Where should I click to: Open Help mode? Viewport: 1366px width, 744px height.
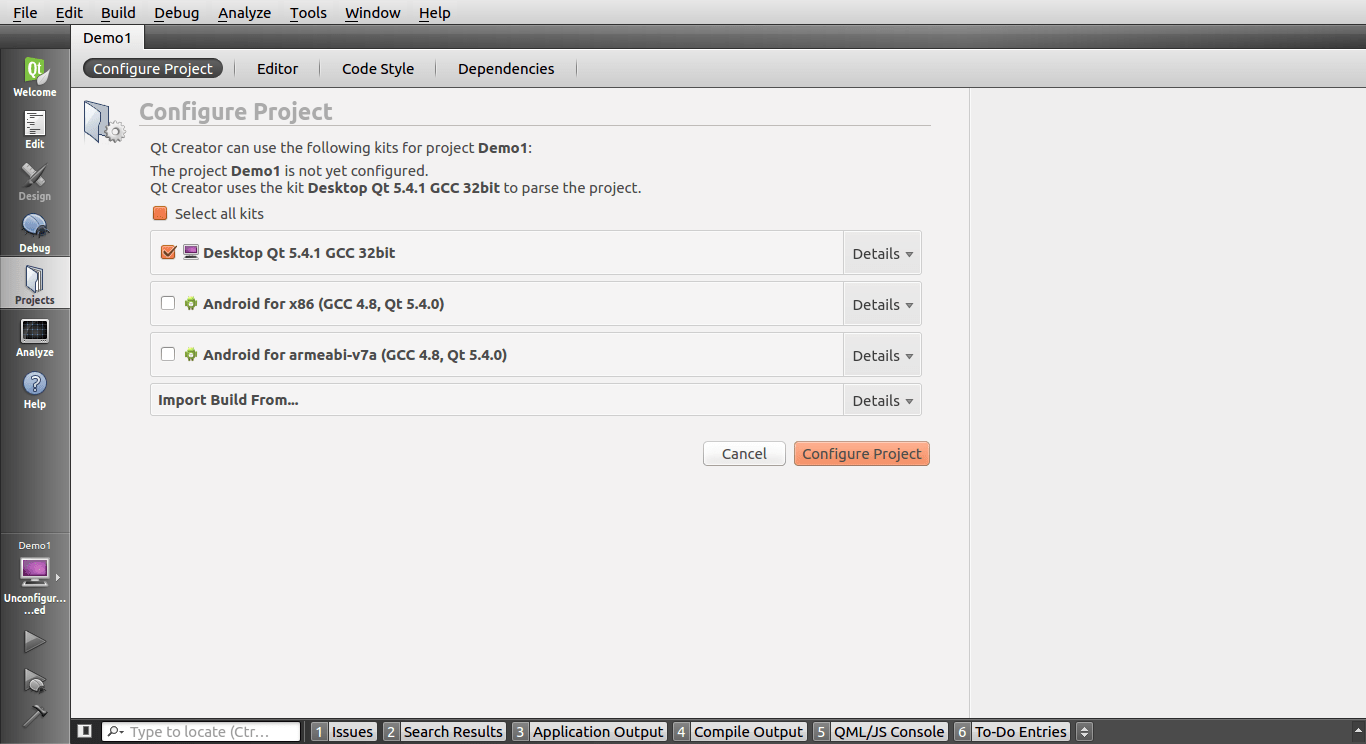pos(35,390)
